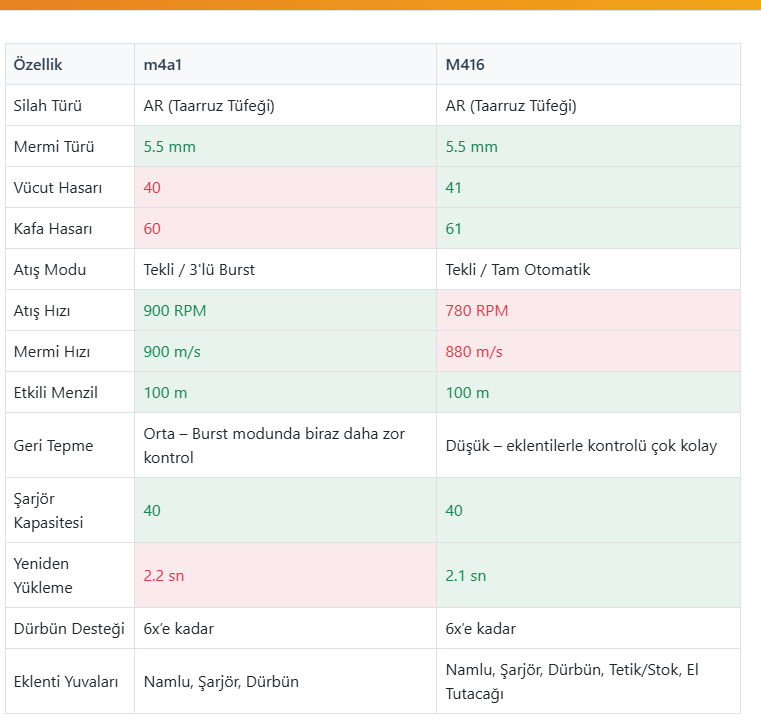
Task: Select 'Tekli / Tam Otomatik' cell
Action: [588, 269]
